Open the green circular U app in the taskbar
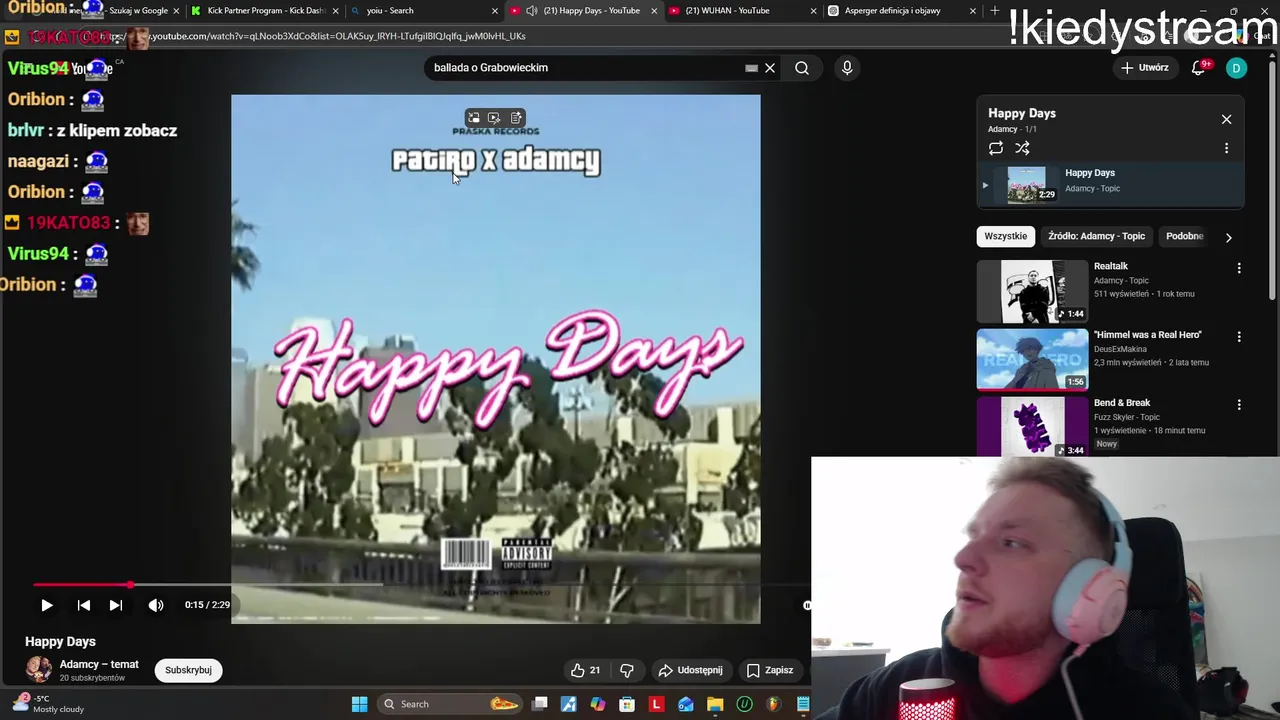 (x=744, y=704)
